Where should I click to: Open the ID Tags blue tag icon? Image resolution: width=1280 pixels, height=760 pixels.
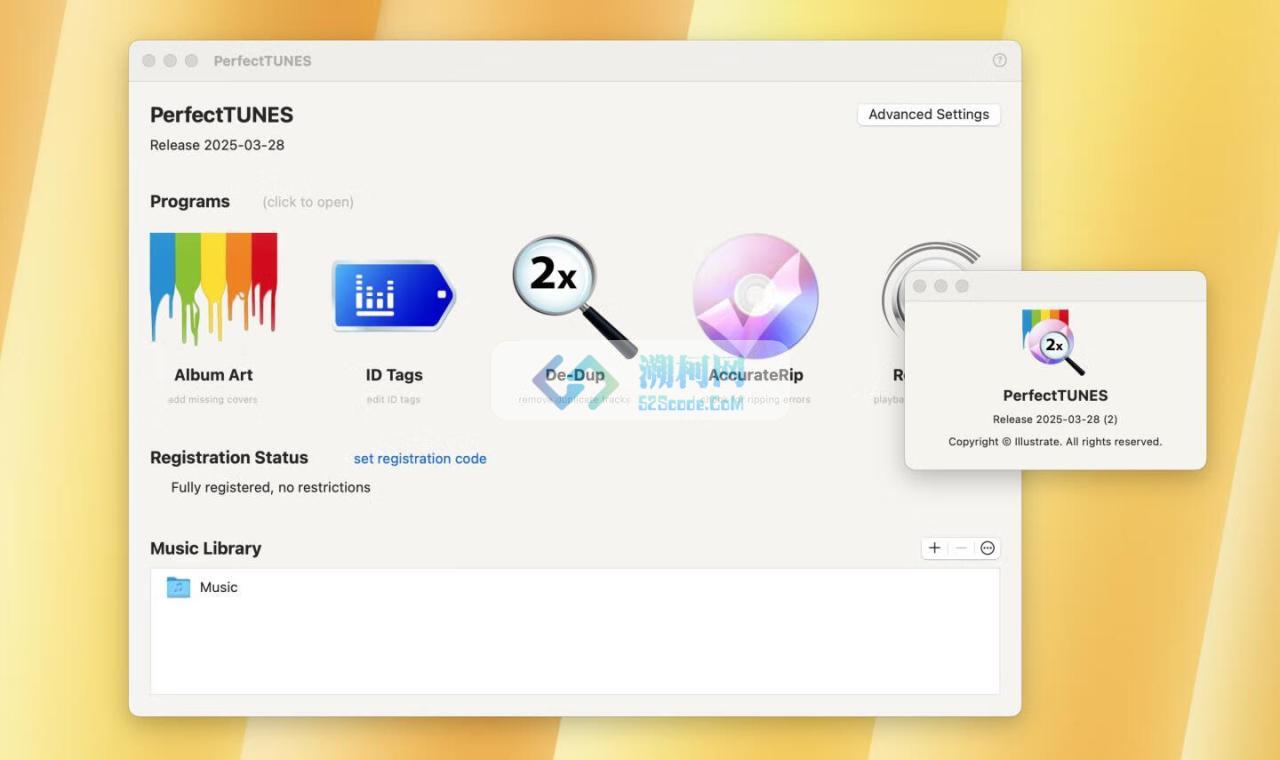click(393, 296)
